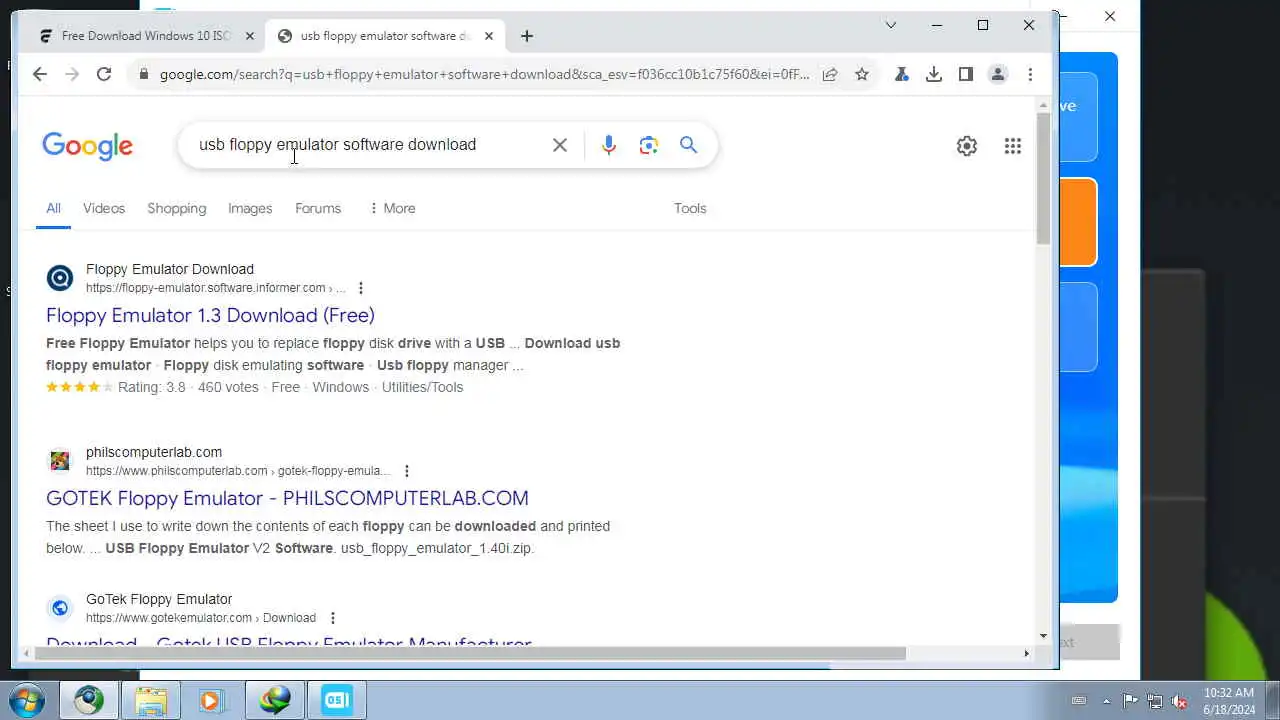The height and width of the screenshot is (720, 1280).
Task: Open the media player taskbar icon
Action: [x=211, y=700]
